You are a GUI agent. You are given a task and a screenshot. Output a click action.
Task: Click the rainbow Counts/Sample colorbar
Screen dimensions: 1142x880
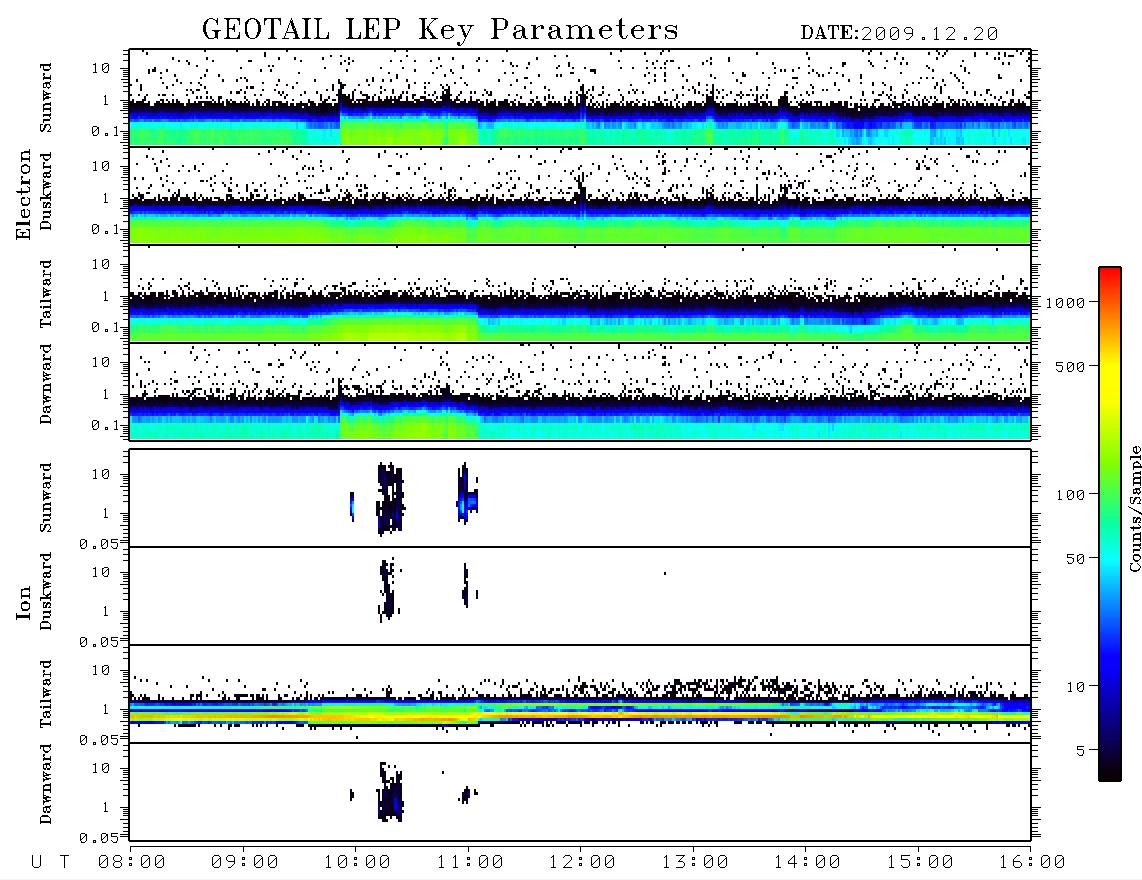(x=1110, y=525)
